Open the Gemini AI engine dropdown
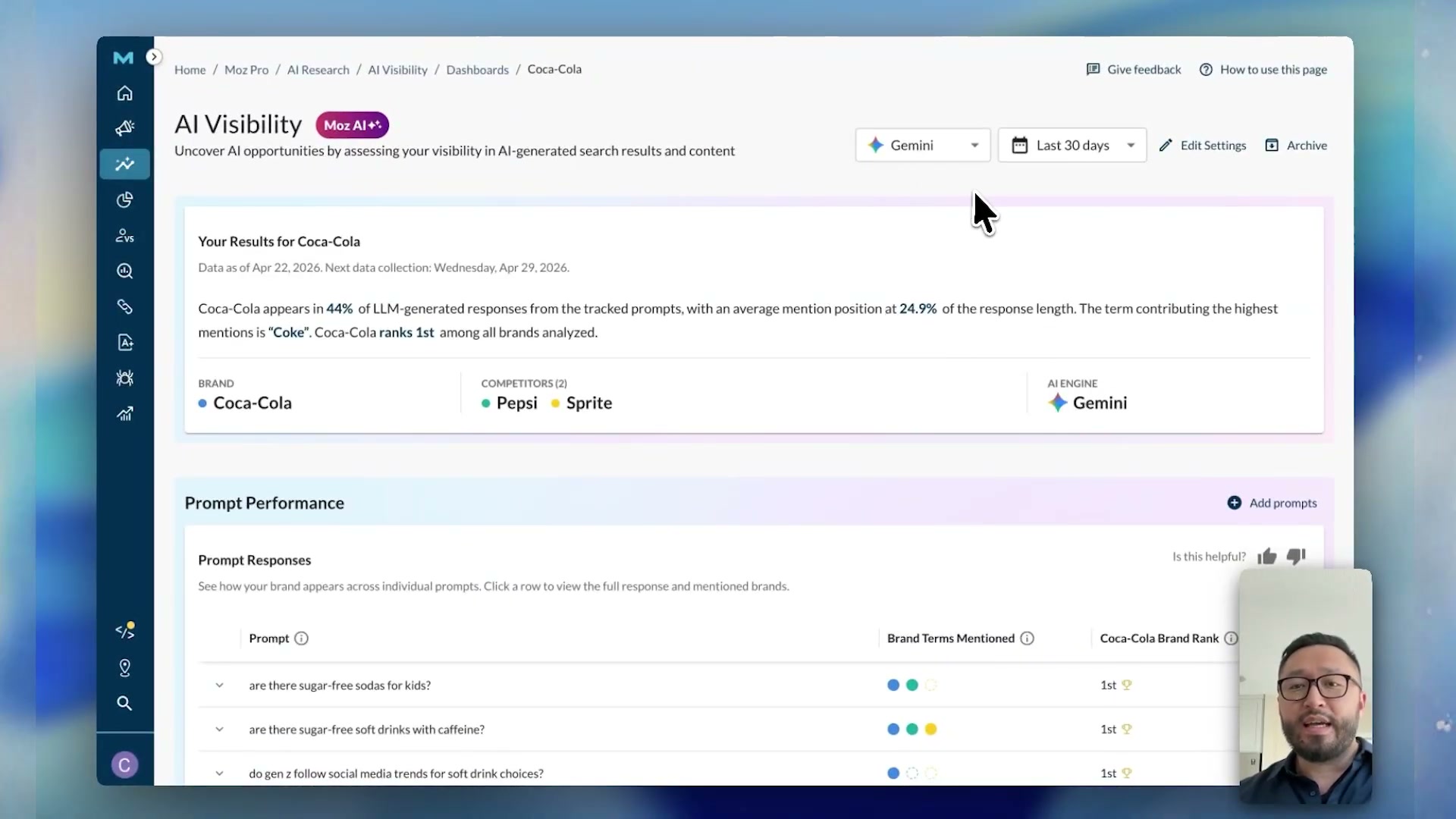 pyautogui.click(x=923, y=145)
